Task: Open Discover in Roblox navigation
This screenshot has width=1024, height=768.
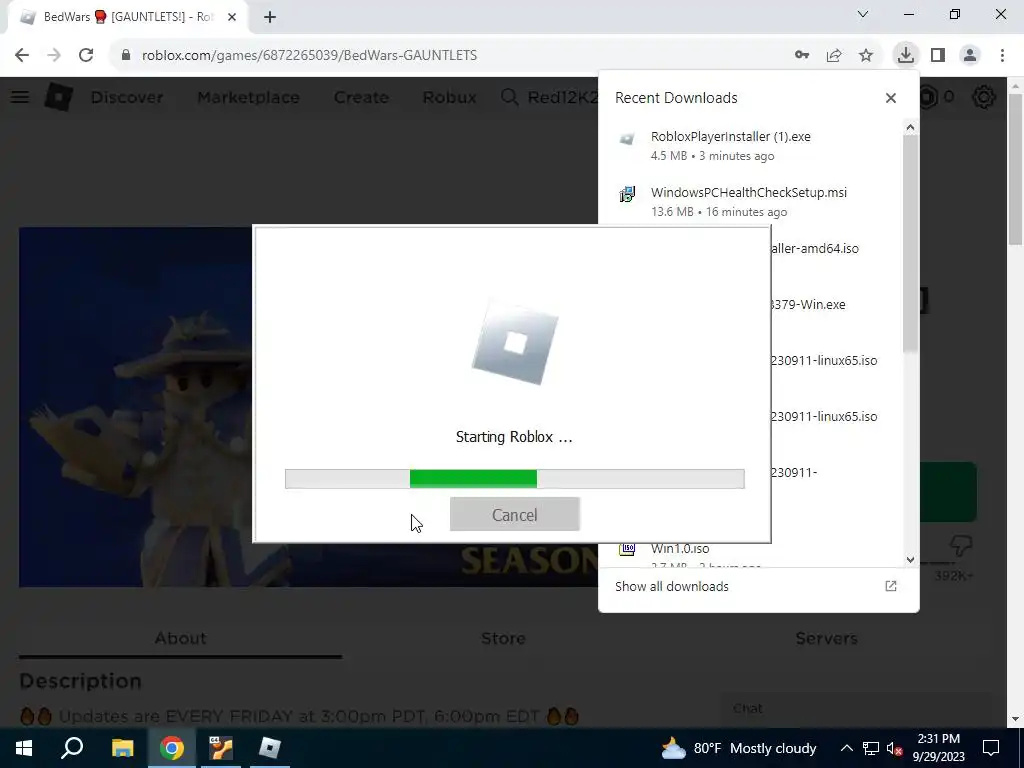Action: 127,97
